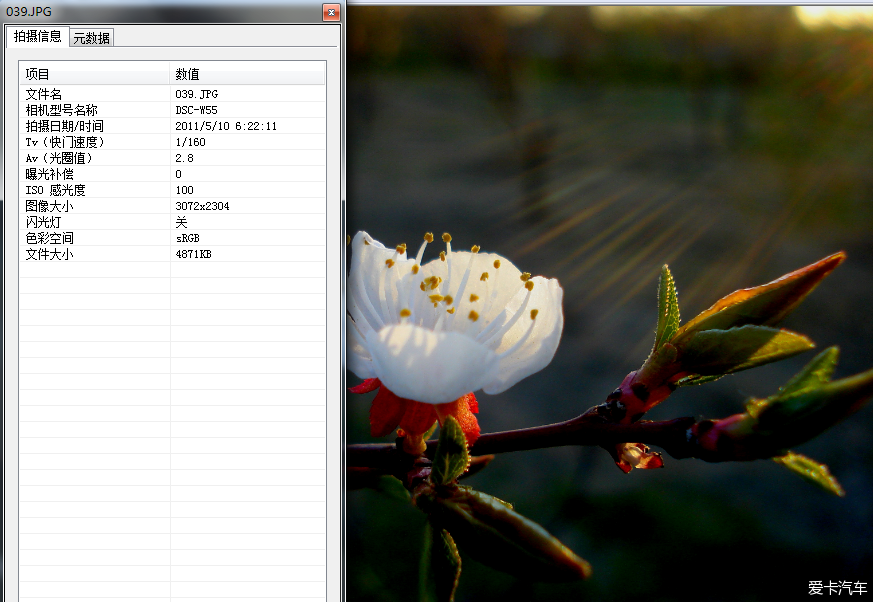Click the exposure compensation value 0
The height and width of the screenshot is (602, 873).
point(178,174)
